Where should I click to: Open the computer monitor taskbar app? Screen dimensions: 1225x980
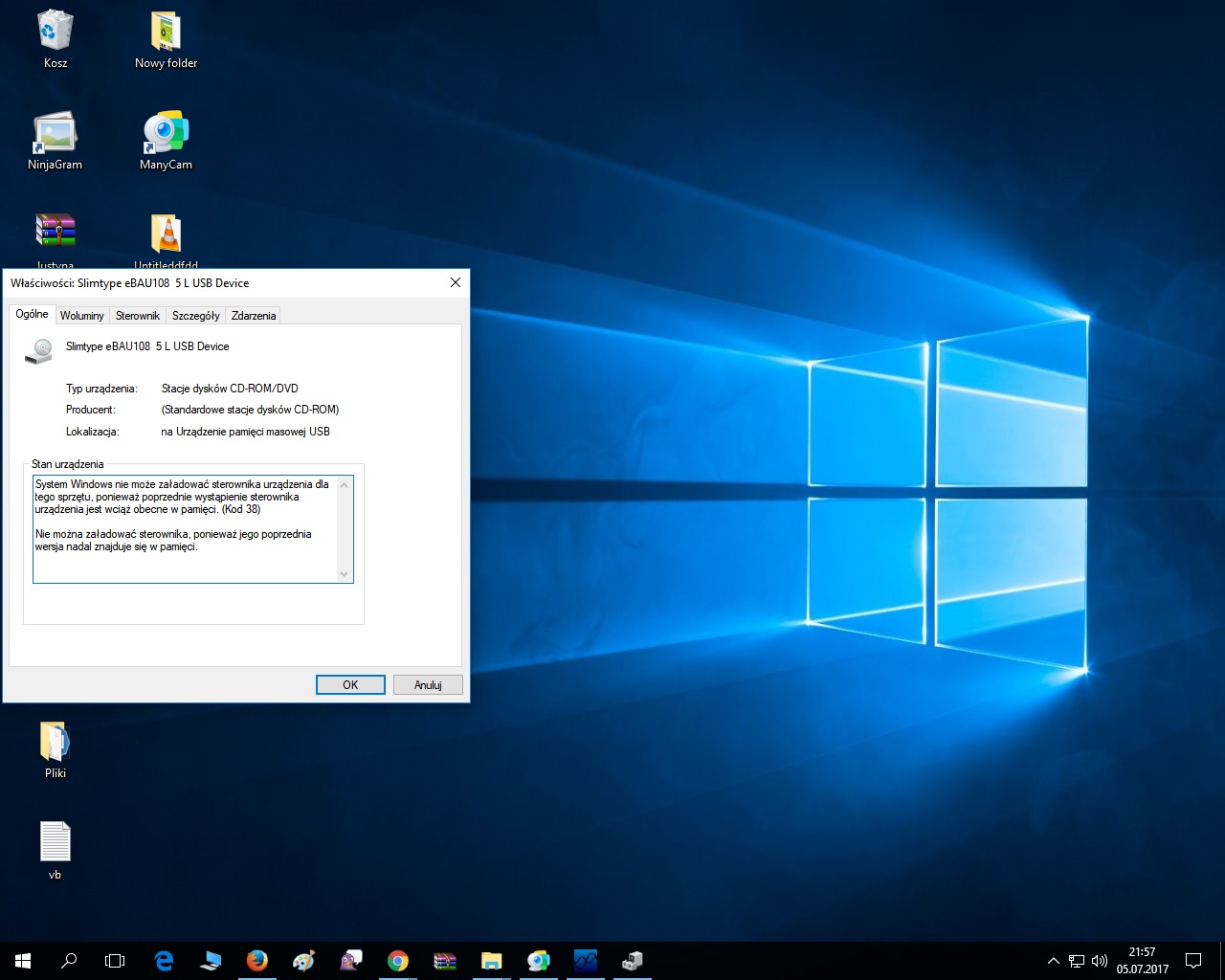211,960
